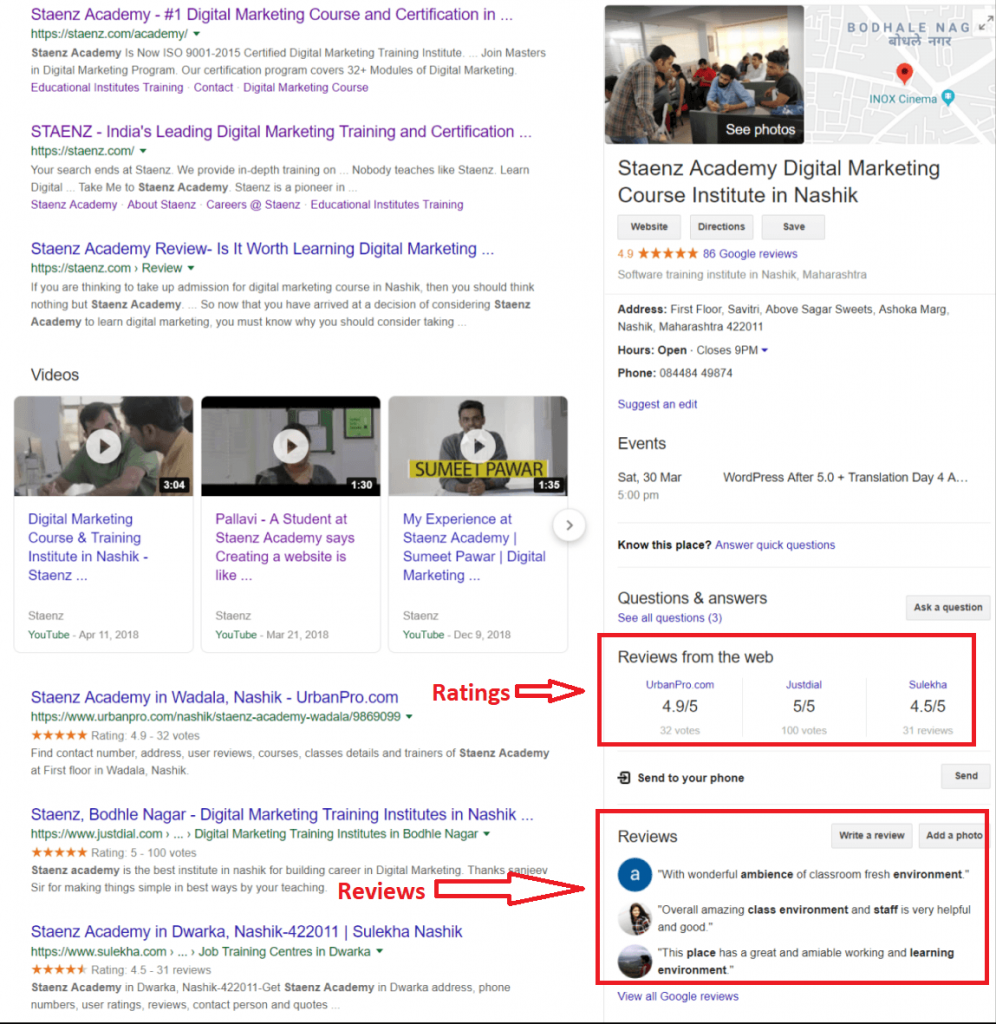The image size is (996, 1024).
Task: Click the Send to your phone icon
Action: coord(624,778)
